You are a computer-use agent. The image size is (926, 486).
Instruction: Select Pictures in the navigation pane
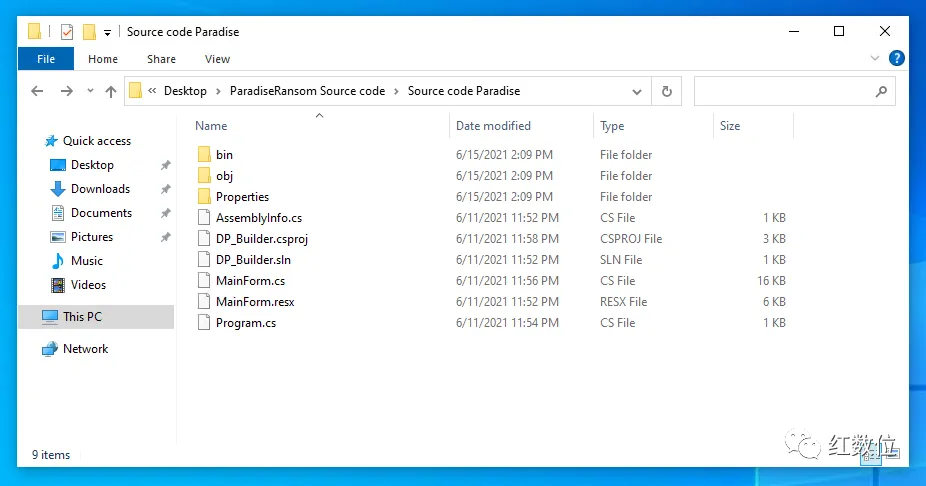click(92, 237)
